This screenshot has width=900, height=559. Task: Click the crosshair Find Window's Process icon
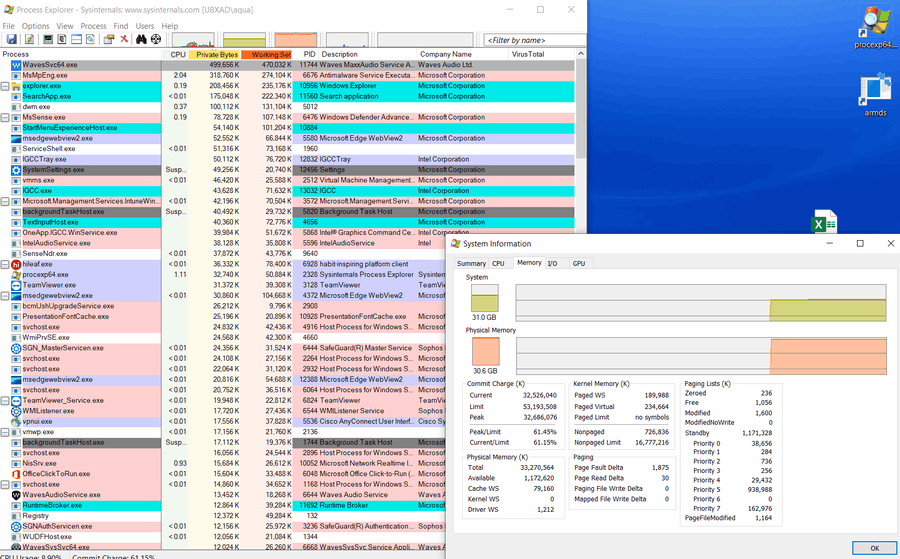coord(156,39)
